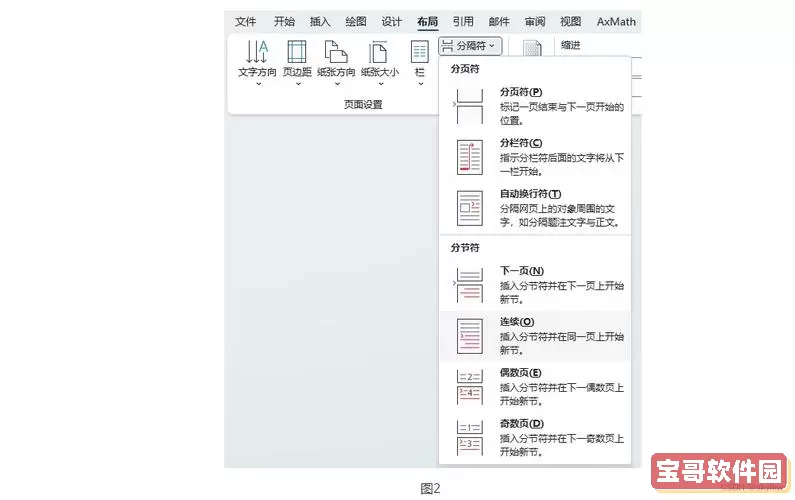
Task: Click the 偶数页(E) even page icon
Action: click(469, 387)
